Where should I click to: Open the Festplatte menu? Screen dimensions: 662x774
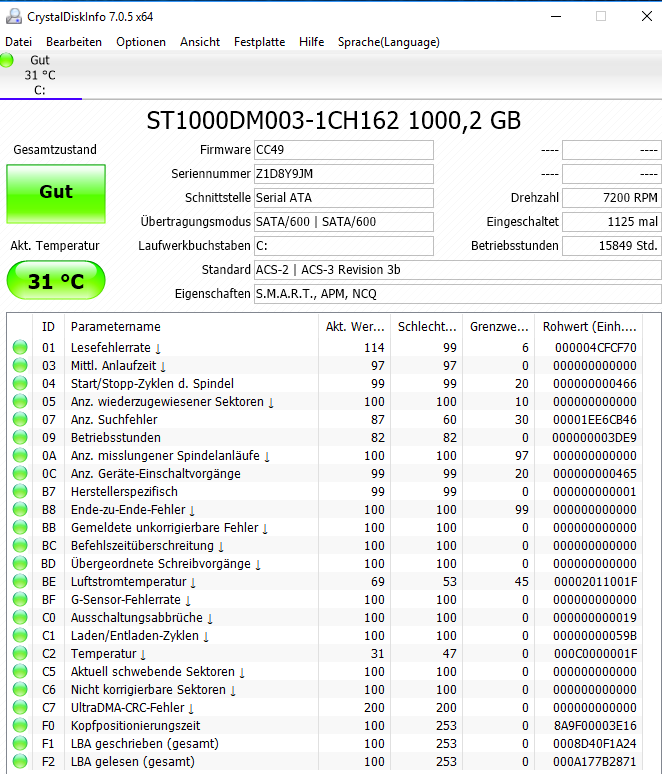260,42
